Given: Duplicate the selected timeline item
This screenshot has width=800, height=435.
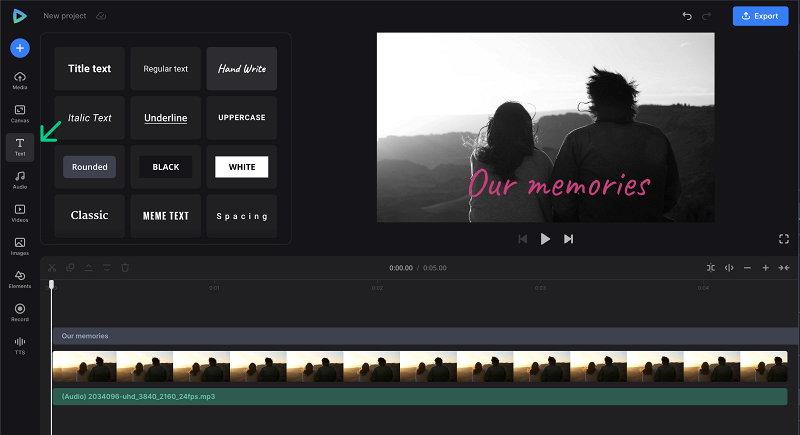Looking at the screenshot, I should pyautogui.click(x=70, y=267).
